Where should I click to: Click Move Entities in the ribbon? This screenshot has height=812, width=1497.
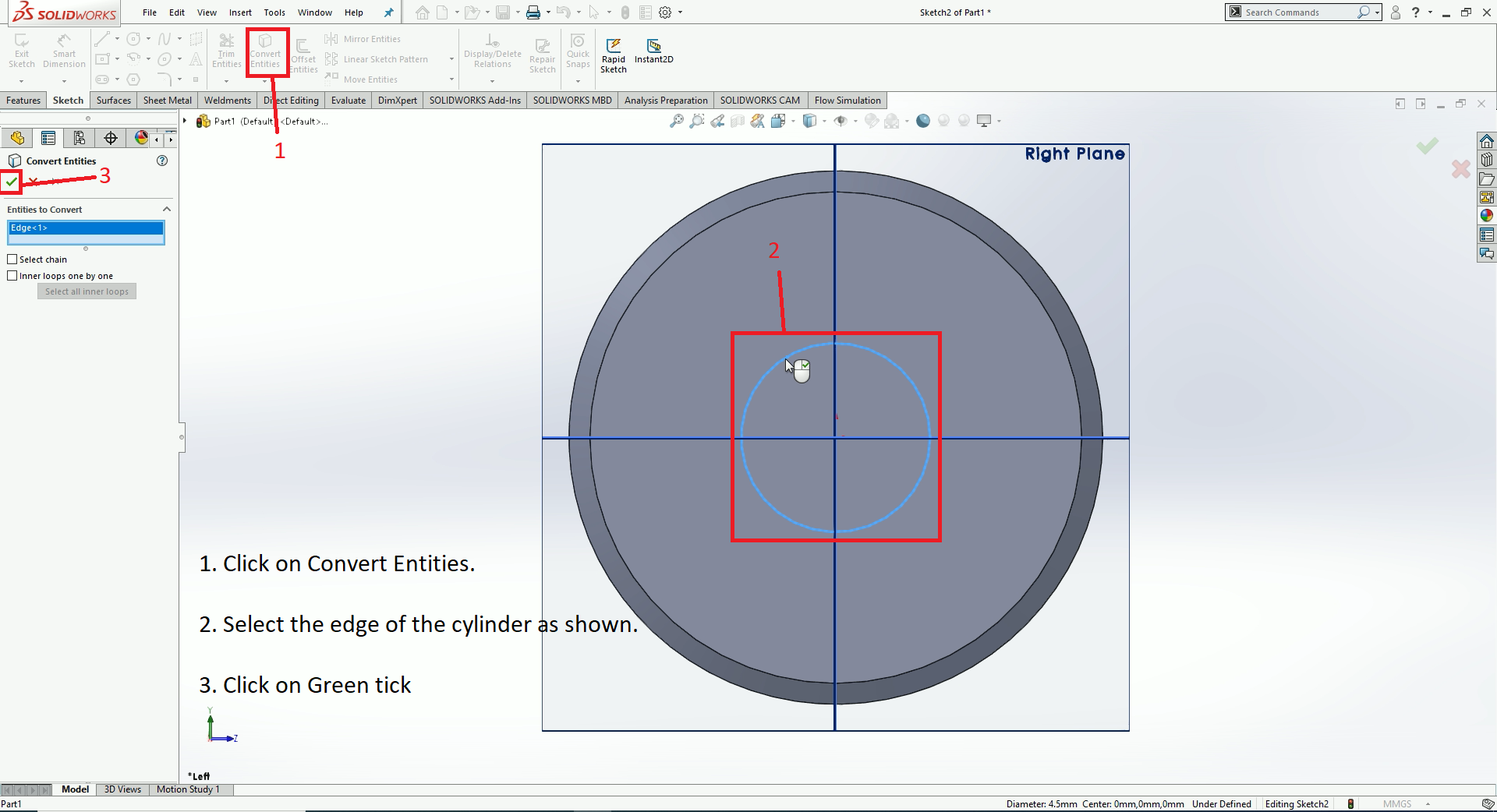click(x=361, y=79)
